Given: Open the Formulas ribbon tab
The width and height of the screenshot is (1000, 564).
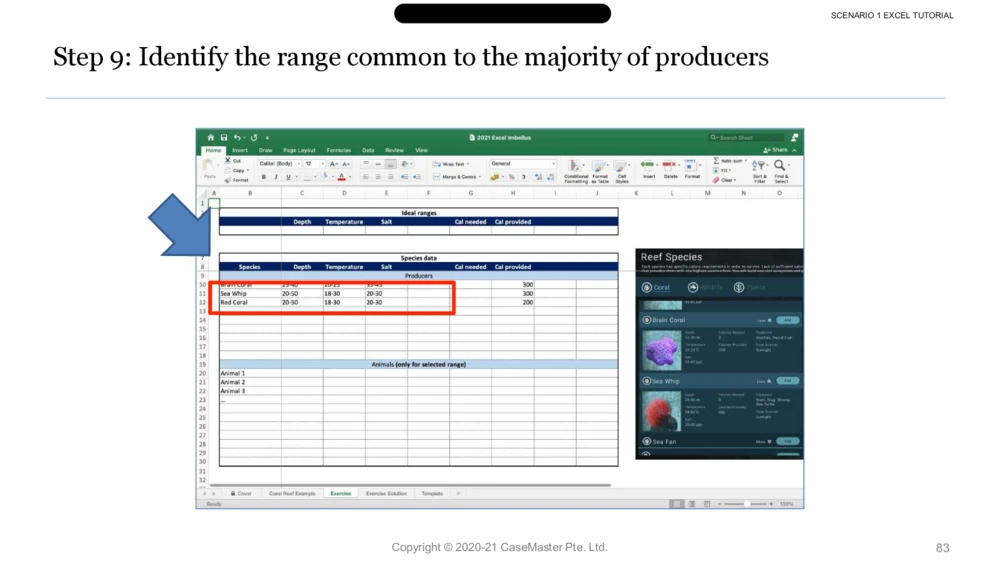Looking at the screenshot, I should click(339, 150).
